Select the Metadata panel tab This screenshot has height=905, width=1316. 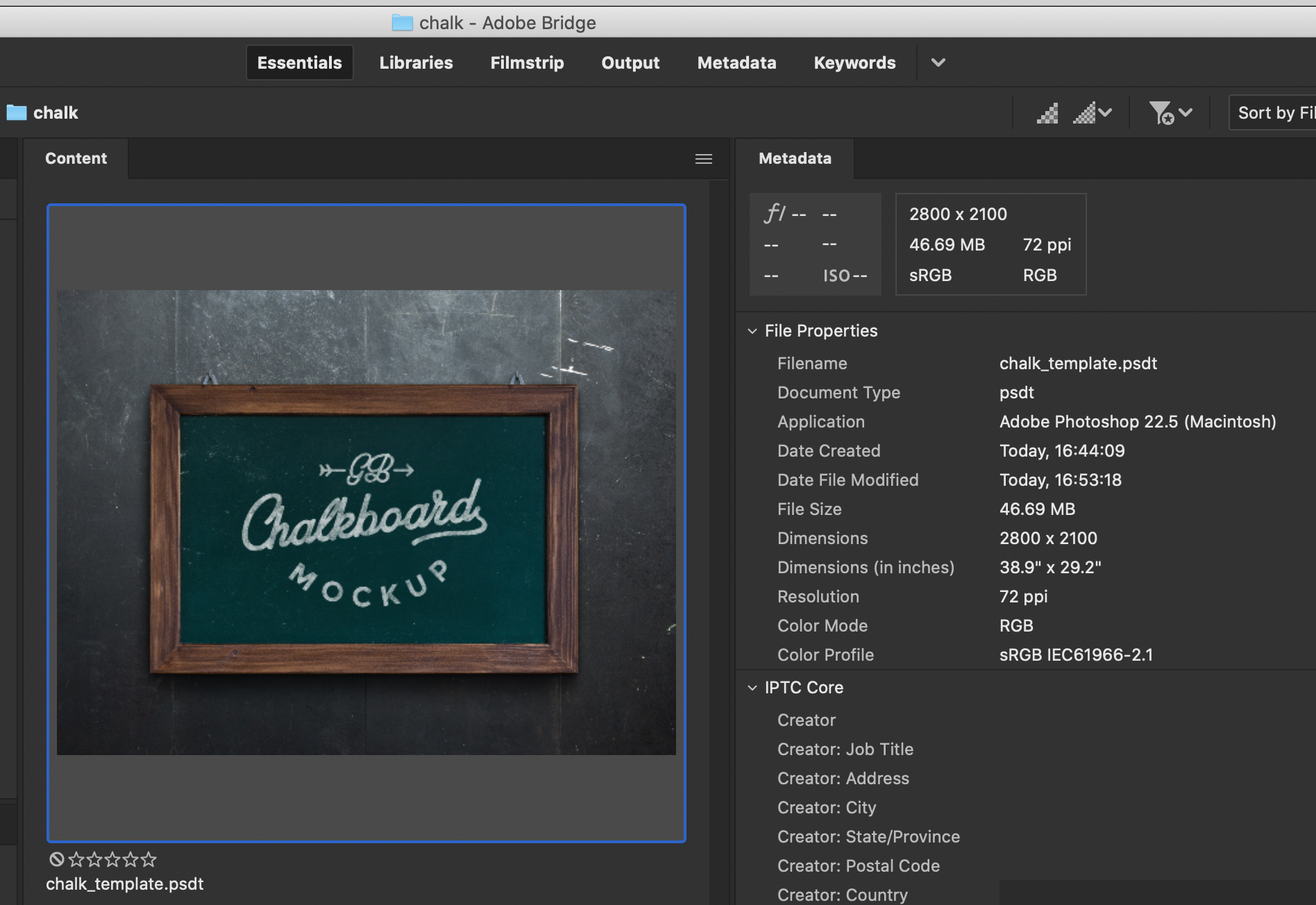[x=795, y=158]
